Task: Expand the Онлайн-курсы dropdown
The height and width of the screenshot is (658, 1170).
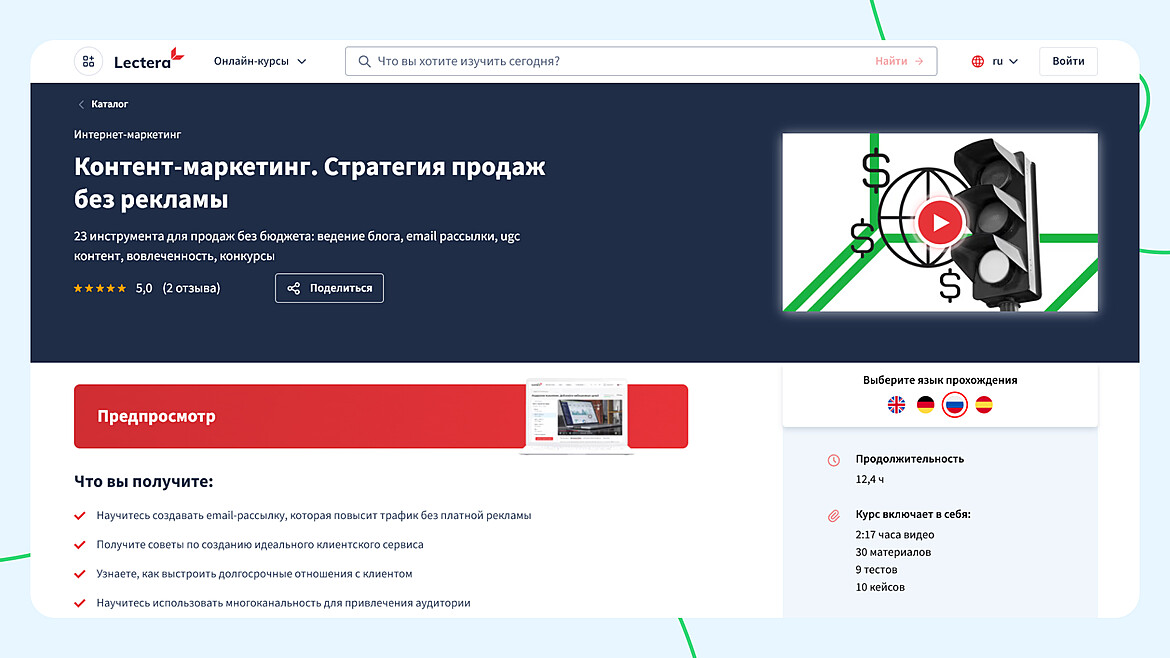Action: [261, 61]
